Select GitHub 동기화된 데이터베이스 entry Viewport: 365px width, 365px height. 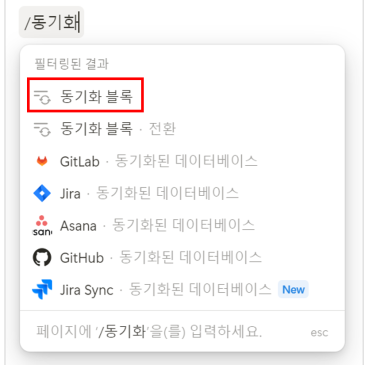coord(182,258)
